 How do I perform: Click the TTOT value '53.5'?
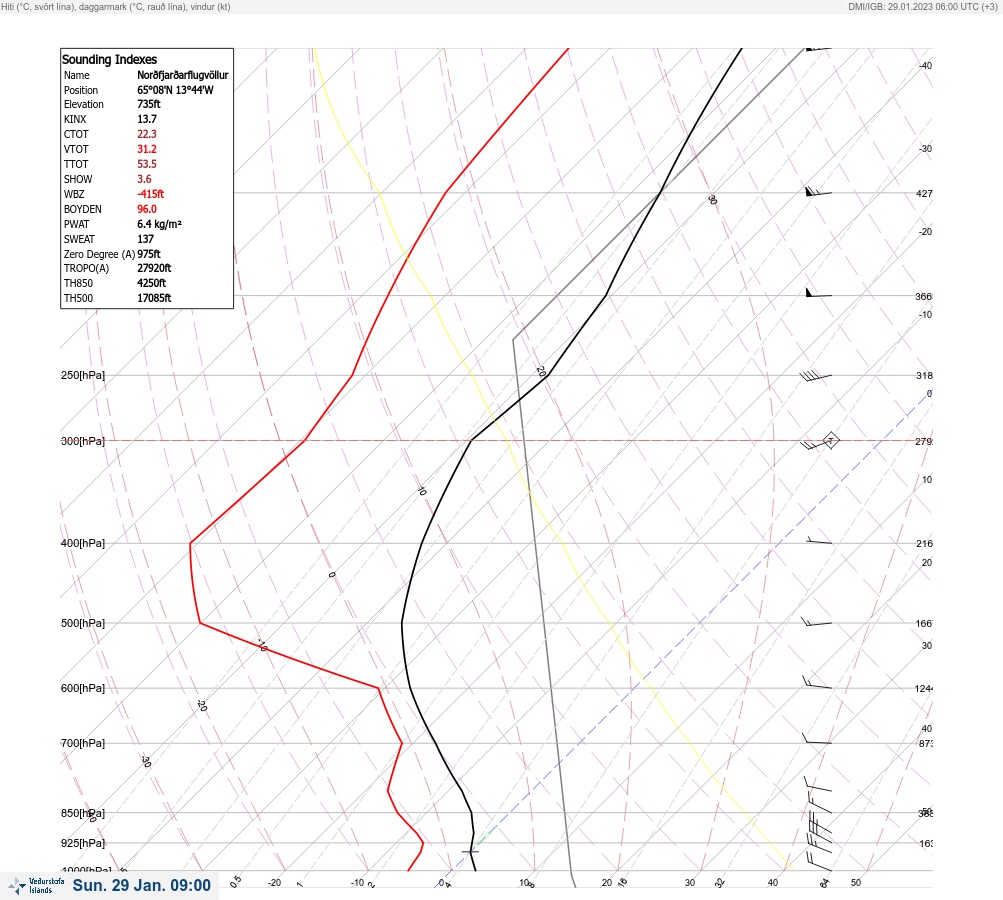146,164
